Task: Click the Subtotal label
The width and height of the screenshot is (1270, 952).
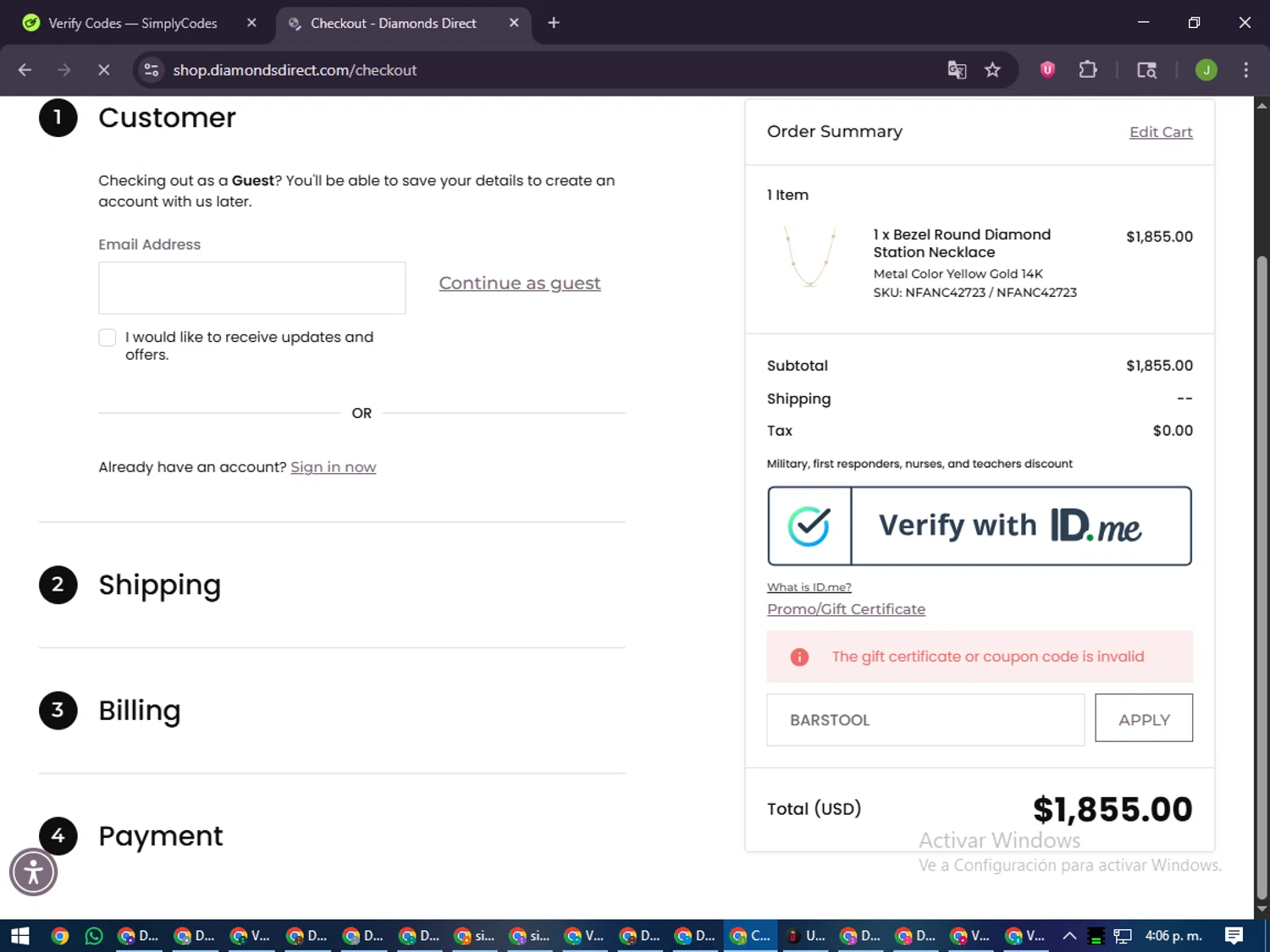Action: tap(798, 366)
